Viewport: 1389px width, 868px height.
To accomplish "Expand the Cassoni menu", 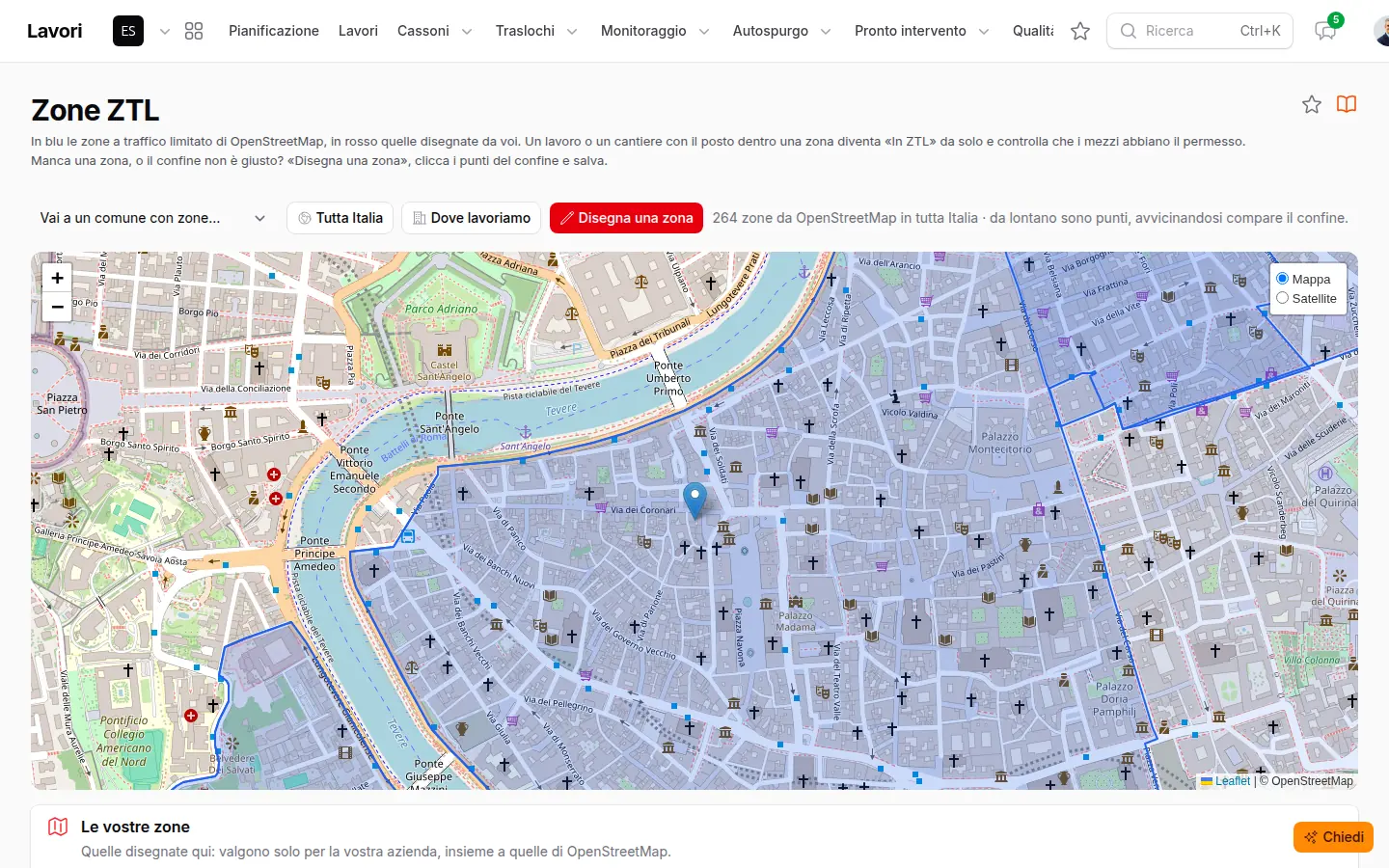I will point(434,31).
